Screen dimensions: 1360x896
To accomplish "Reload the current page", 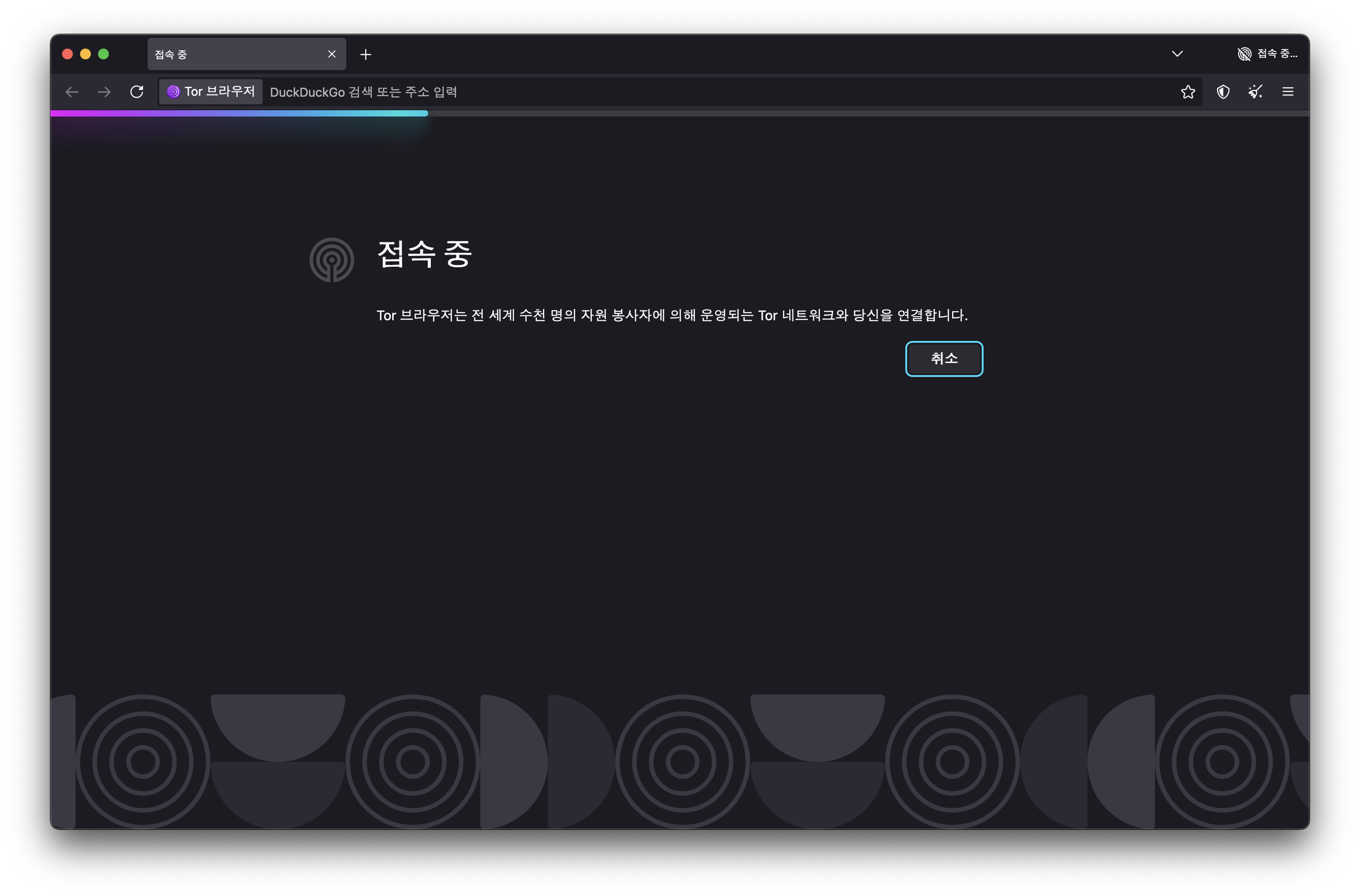I will [137, 92].
